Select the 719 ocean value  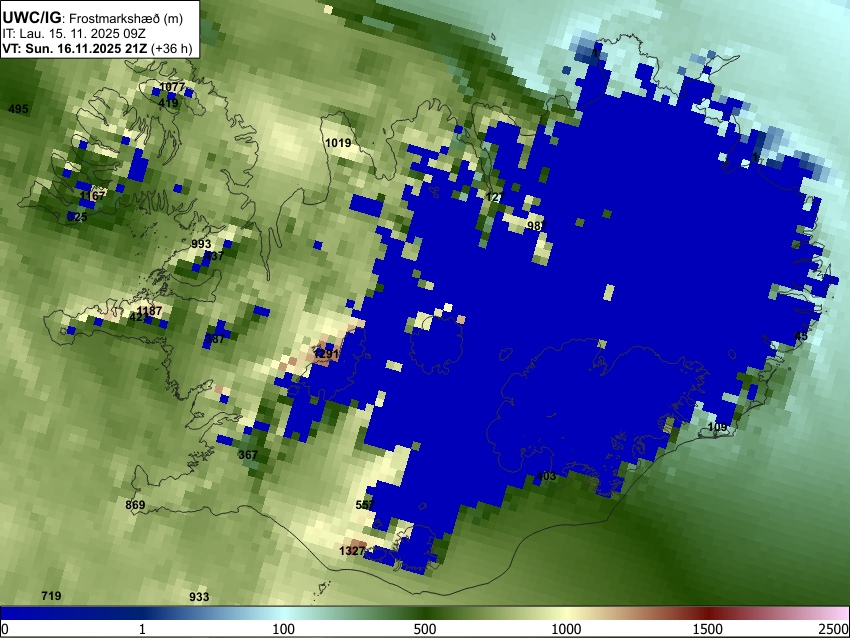coord(51,596)
